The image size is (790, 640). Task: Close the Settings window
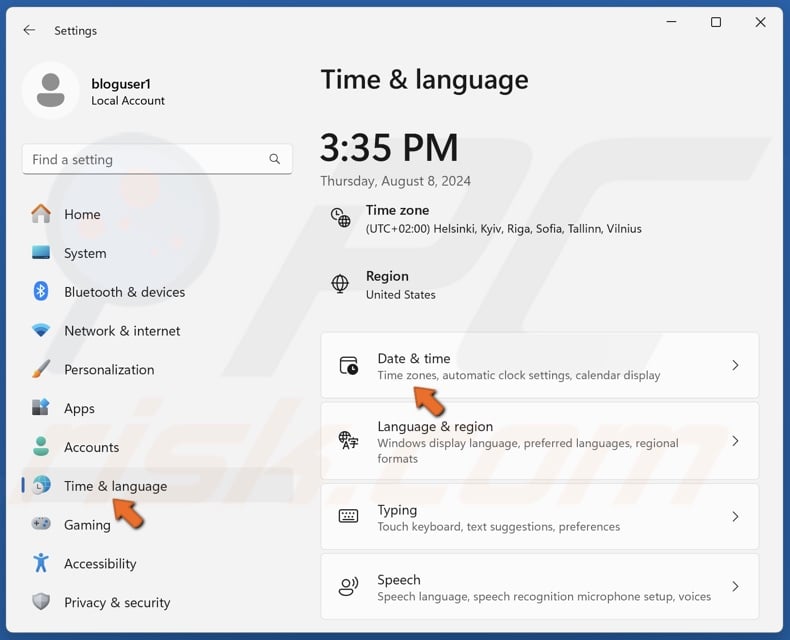tap(760, 22)
